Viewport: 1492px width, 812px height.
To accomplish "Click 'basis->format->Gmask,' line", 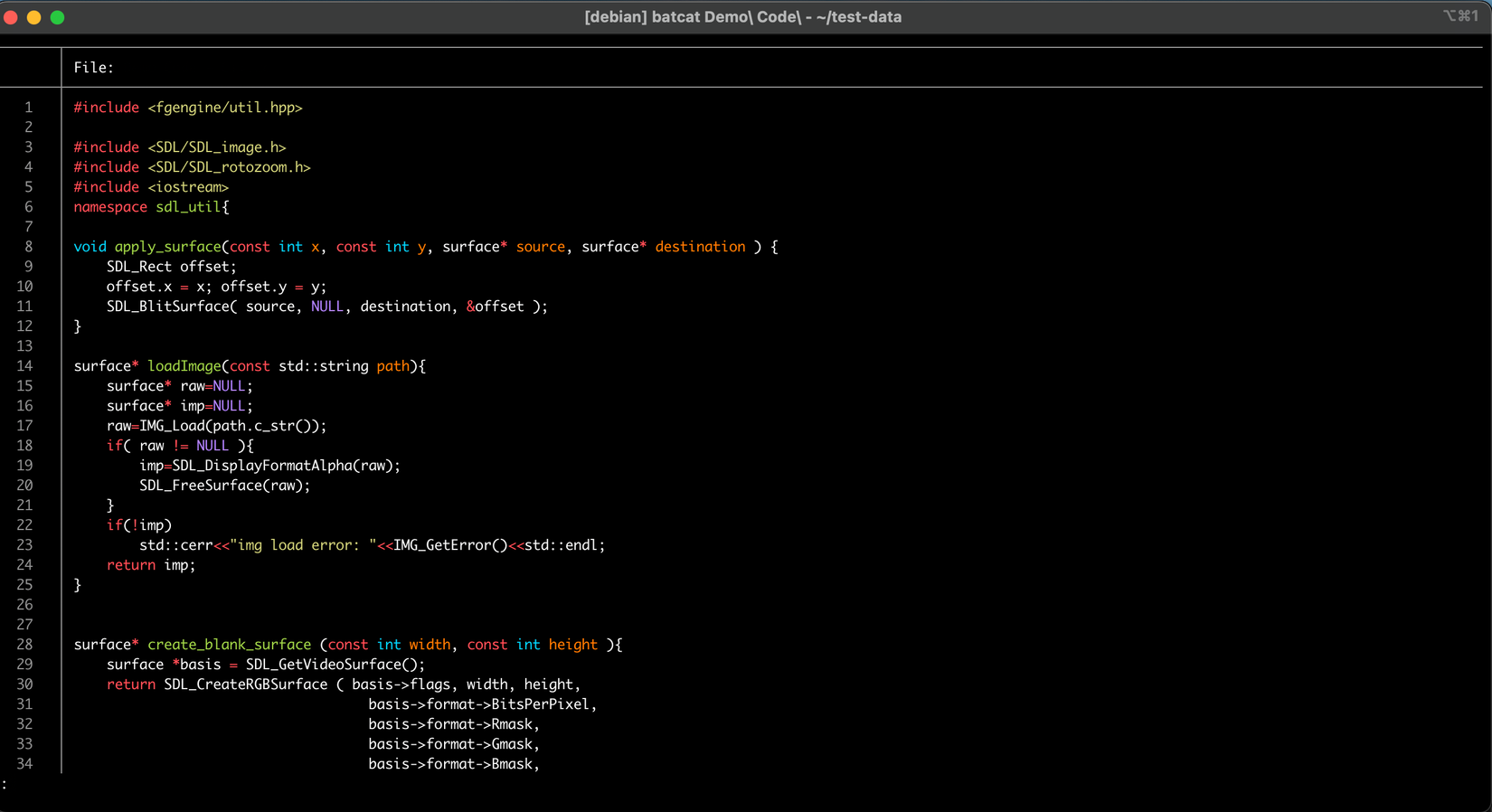I will click(454, 744).
